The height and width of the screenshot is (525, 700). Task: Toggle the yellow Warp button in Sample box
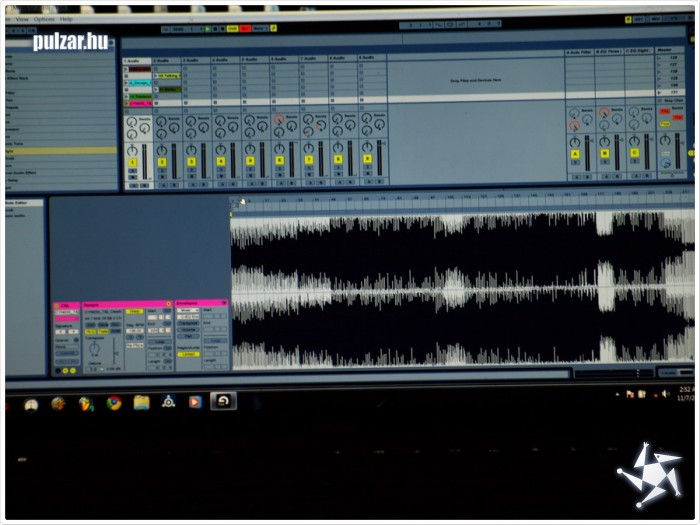point(134,312)
